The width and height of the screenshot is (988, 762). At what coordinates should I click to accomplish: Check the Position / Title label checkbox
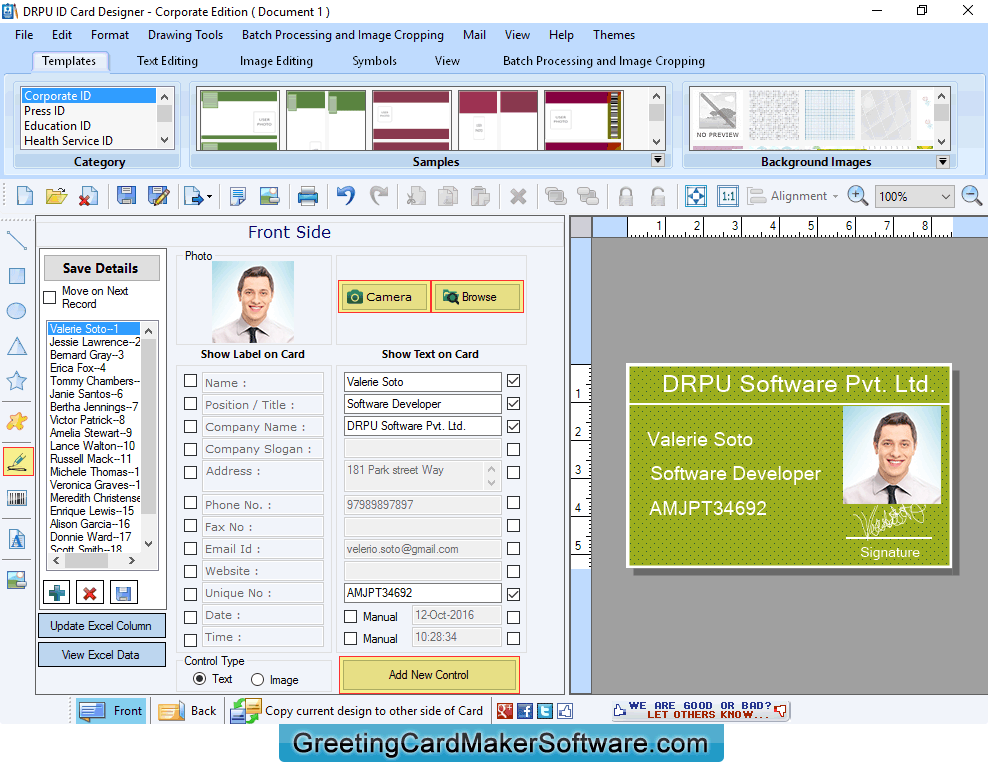pyautogui.click(x=190, y=403)
